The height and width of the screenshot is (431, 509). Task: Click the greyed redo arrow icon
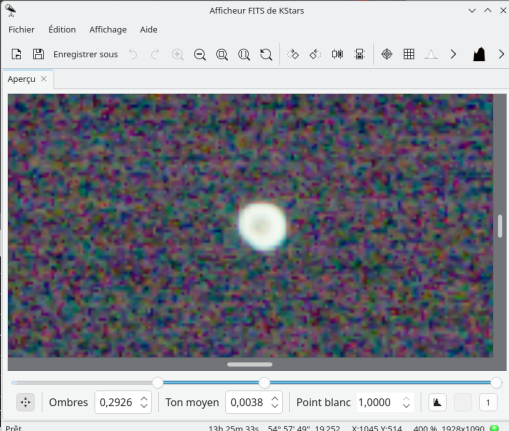(x=155, y=54)
